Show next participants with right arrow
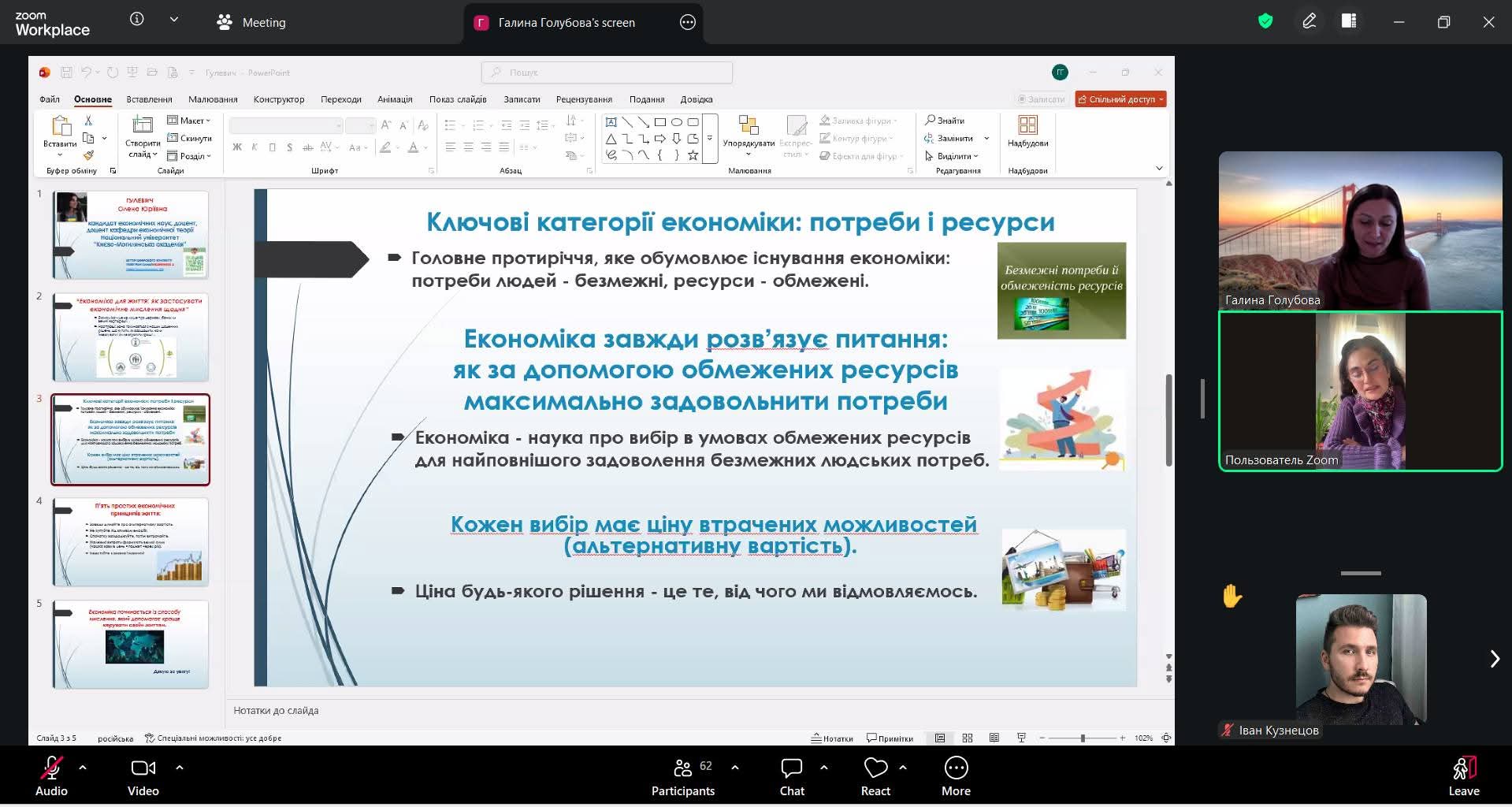This screenshot has height=807, width=1512. [x=1494, y=659]
